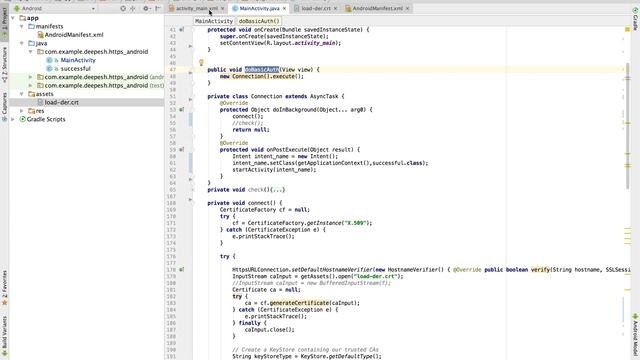
Task: Click the fold arrow beside connect() on line 168
Action: tap(191, 200)
